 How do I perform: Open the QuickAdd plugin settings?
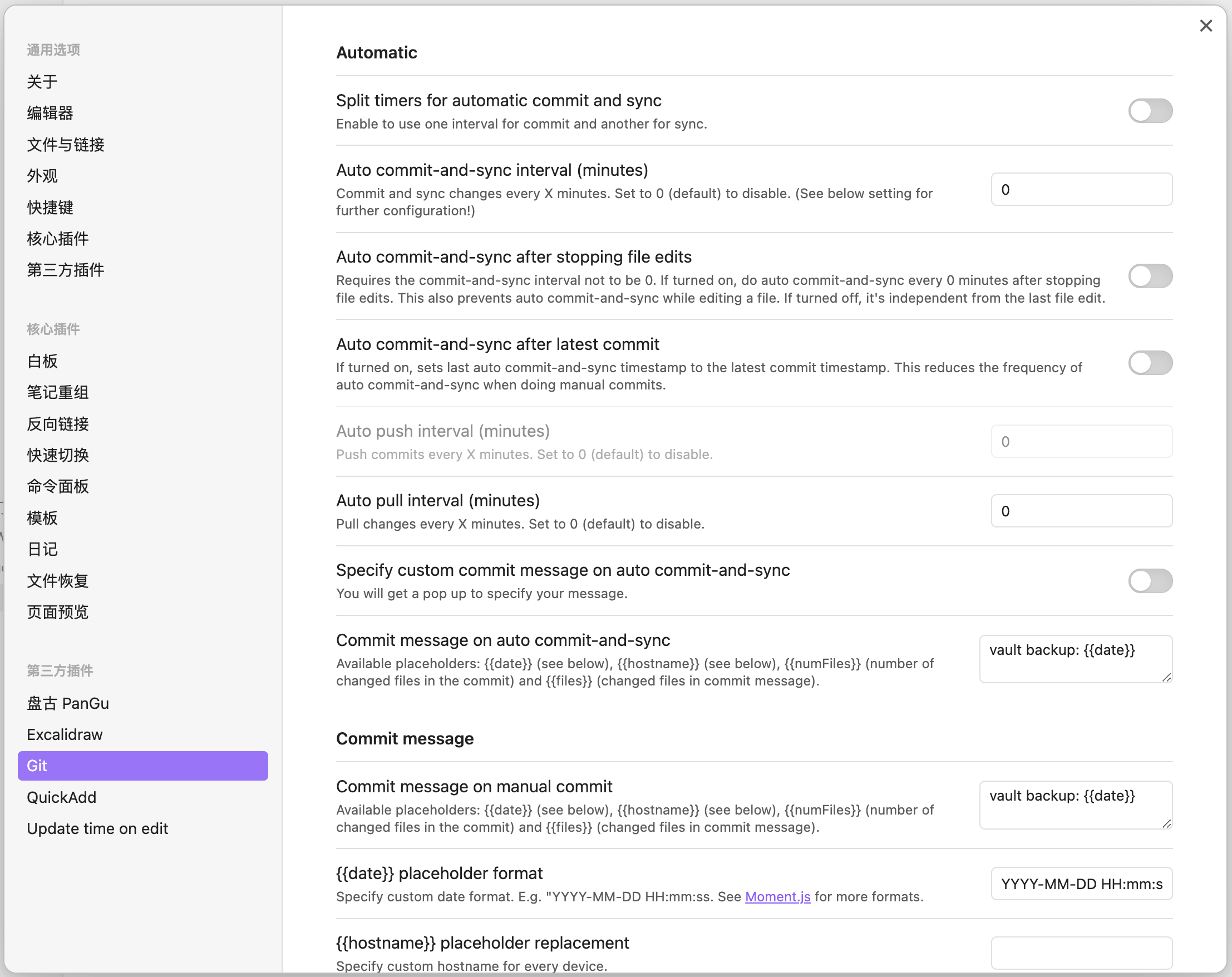coord(62,797)
